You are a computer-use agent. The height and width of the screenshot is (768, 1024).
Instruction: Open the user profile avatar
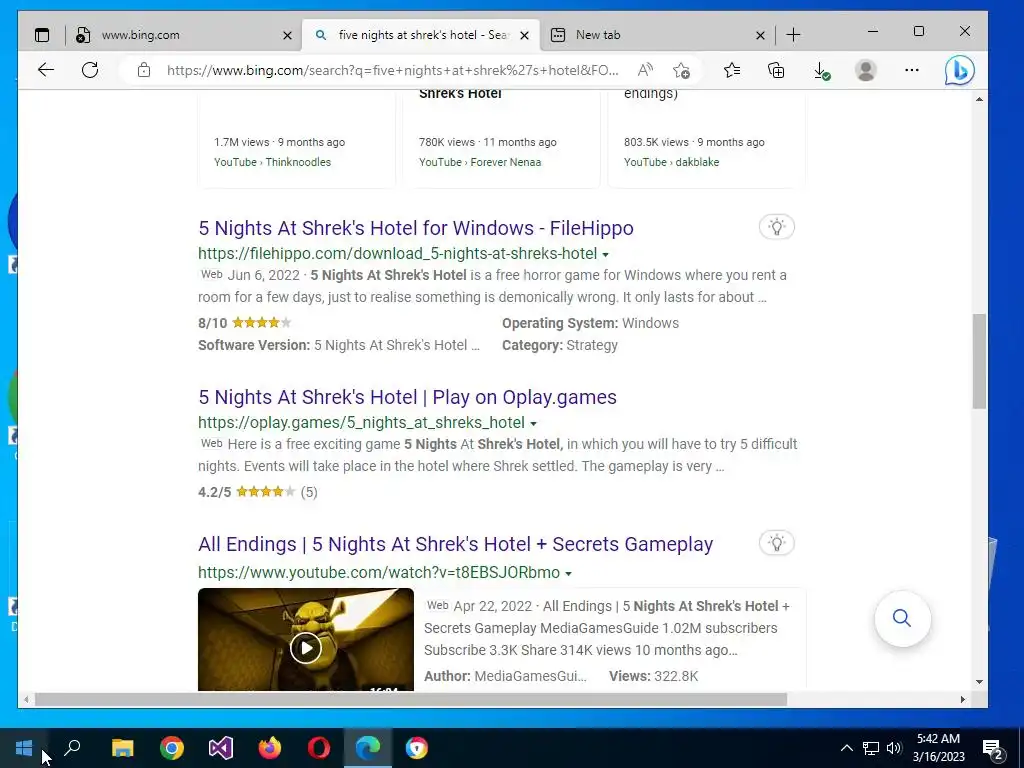point(865,70)
